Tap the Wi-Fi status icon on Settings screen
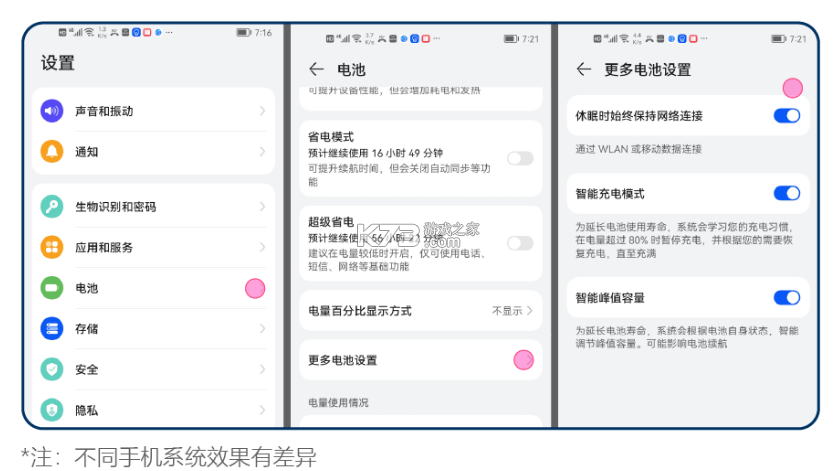838x471 pixels. [x=89, y=32]
